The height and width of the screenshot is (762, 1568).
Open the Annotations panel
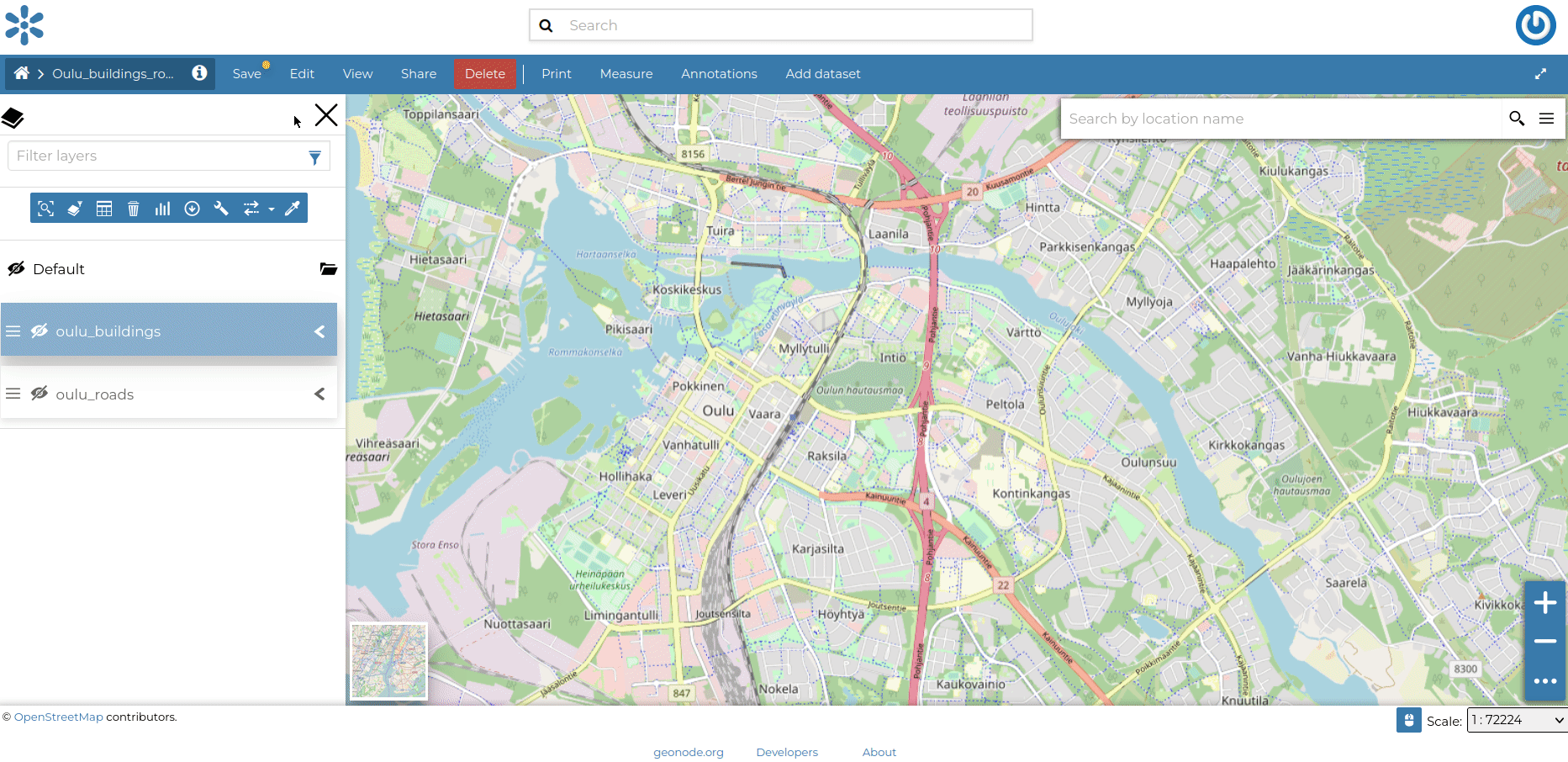719,74
